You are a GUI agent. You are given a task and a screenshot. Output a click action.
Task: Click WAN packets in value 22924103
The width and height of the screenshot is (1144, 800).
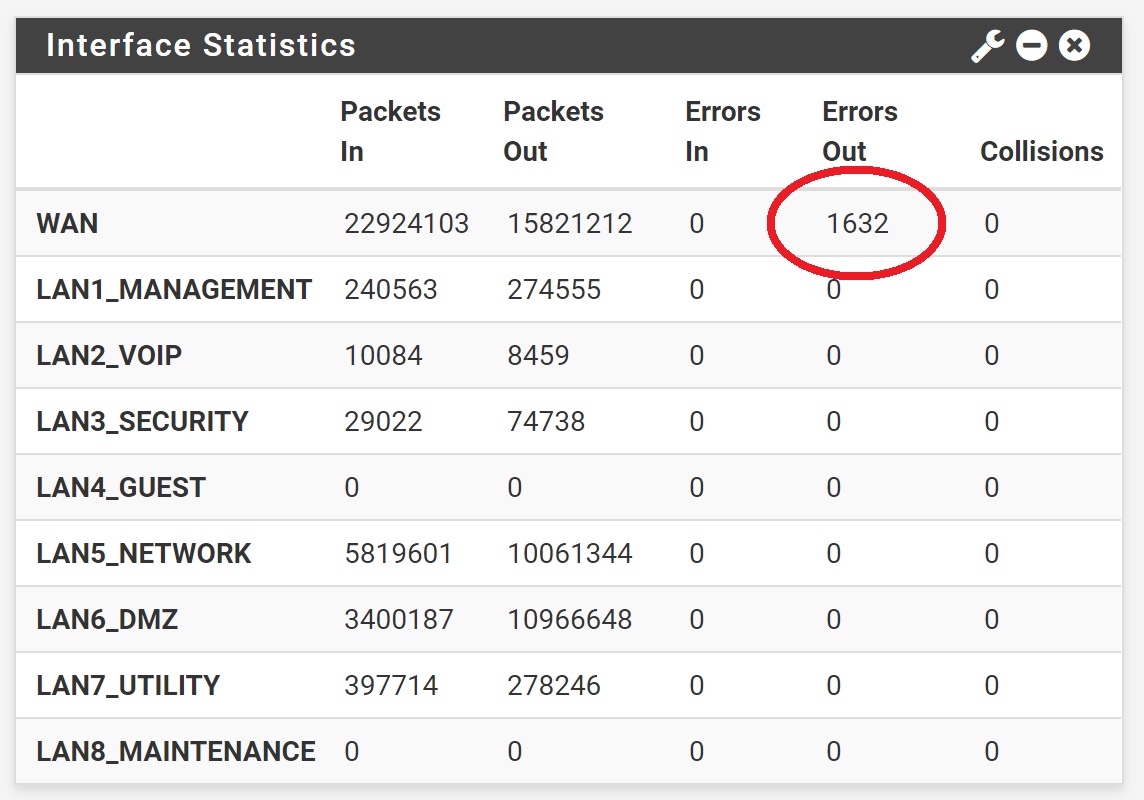tap(406, 223)
